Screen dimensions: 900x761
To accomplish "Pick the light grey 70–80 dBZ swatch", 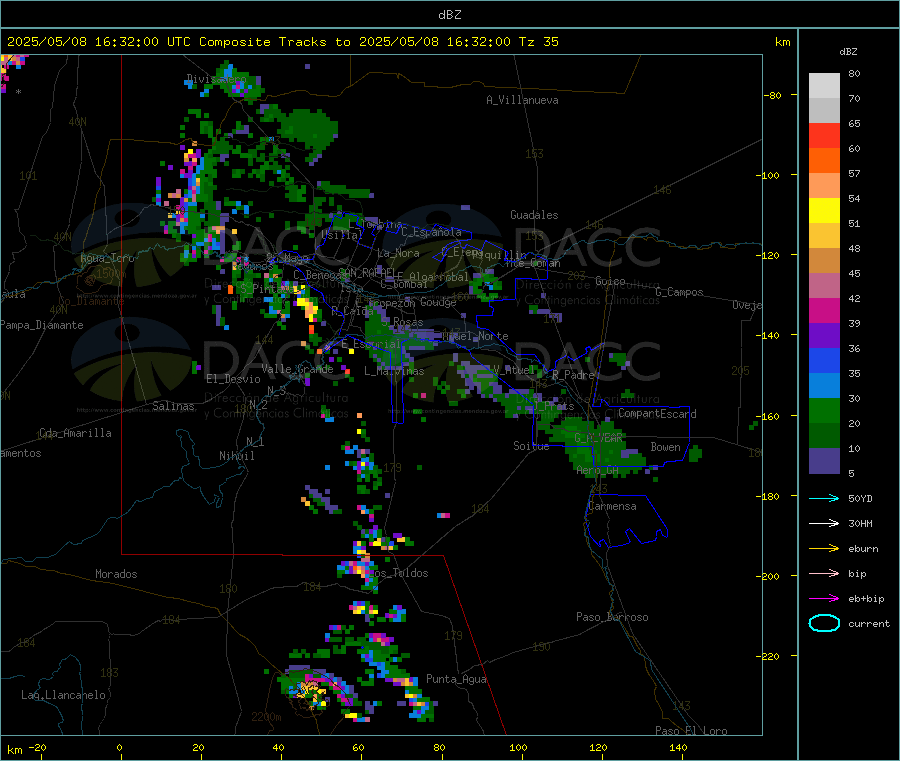I will pyautogui.click(x=824, y=86).
